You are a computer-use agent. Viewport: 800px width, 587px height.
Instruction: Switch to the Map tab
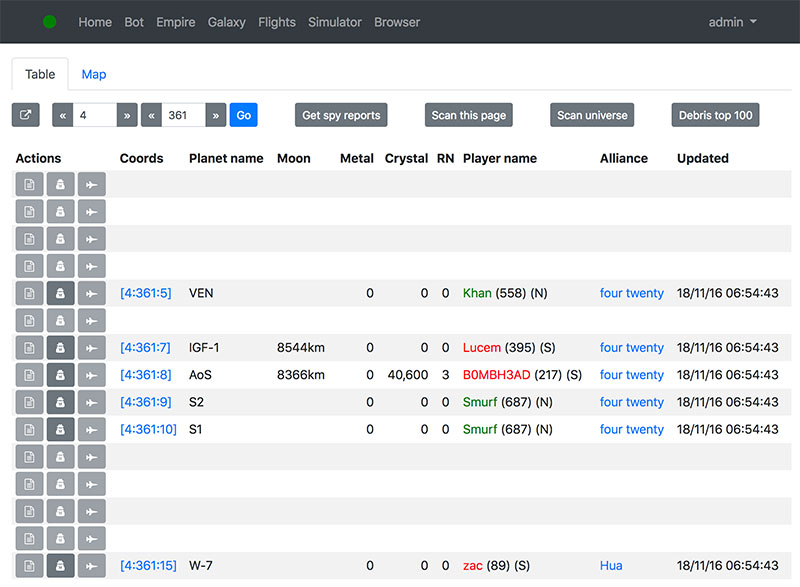click(x=94, y=74)
